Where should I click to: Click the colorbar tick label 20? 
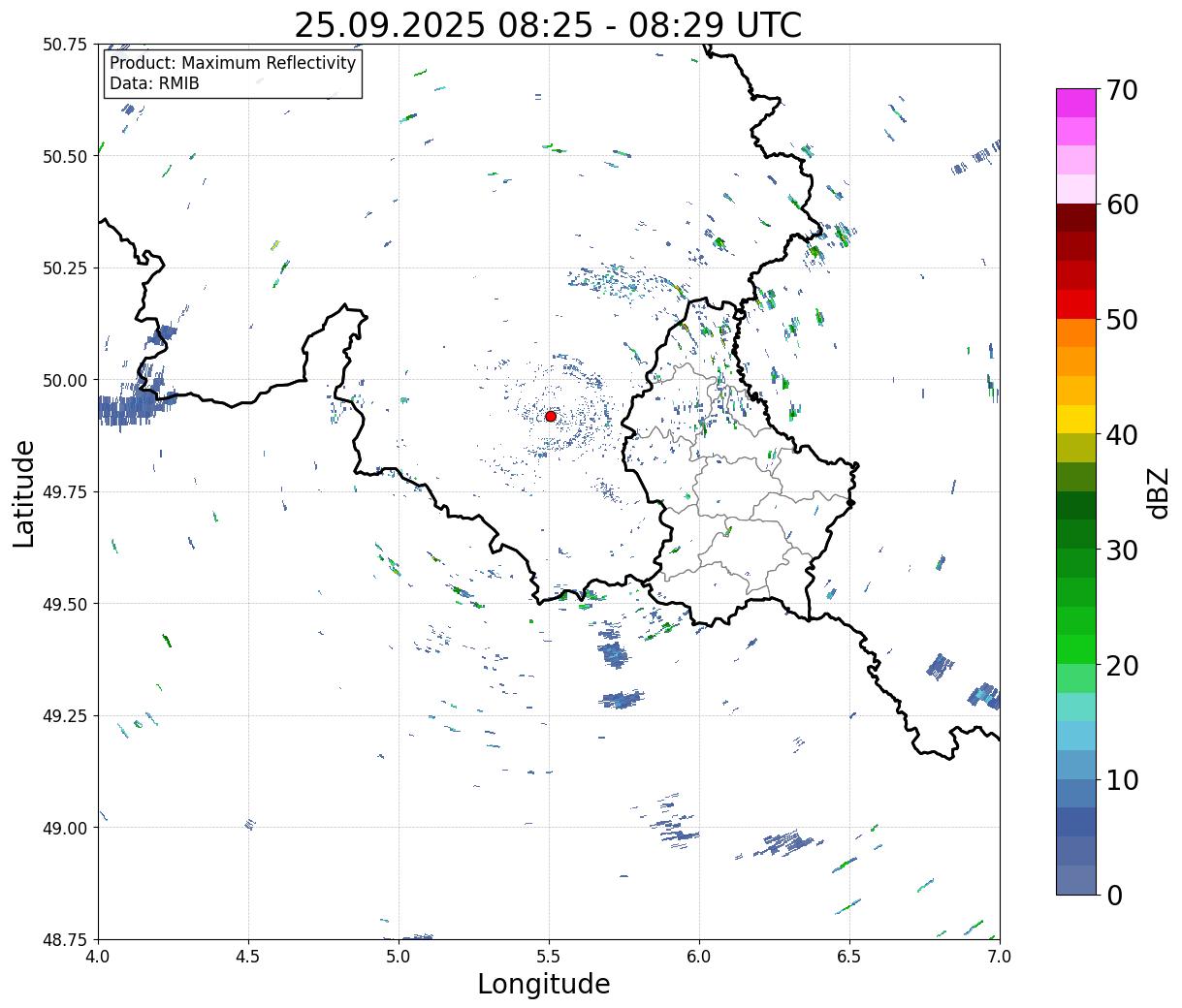(1122, 665)
